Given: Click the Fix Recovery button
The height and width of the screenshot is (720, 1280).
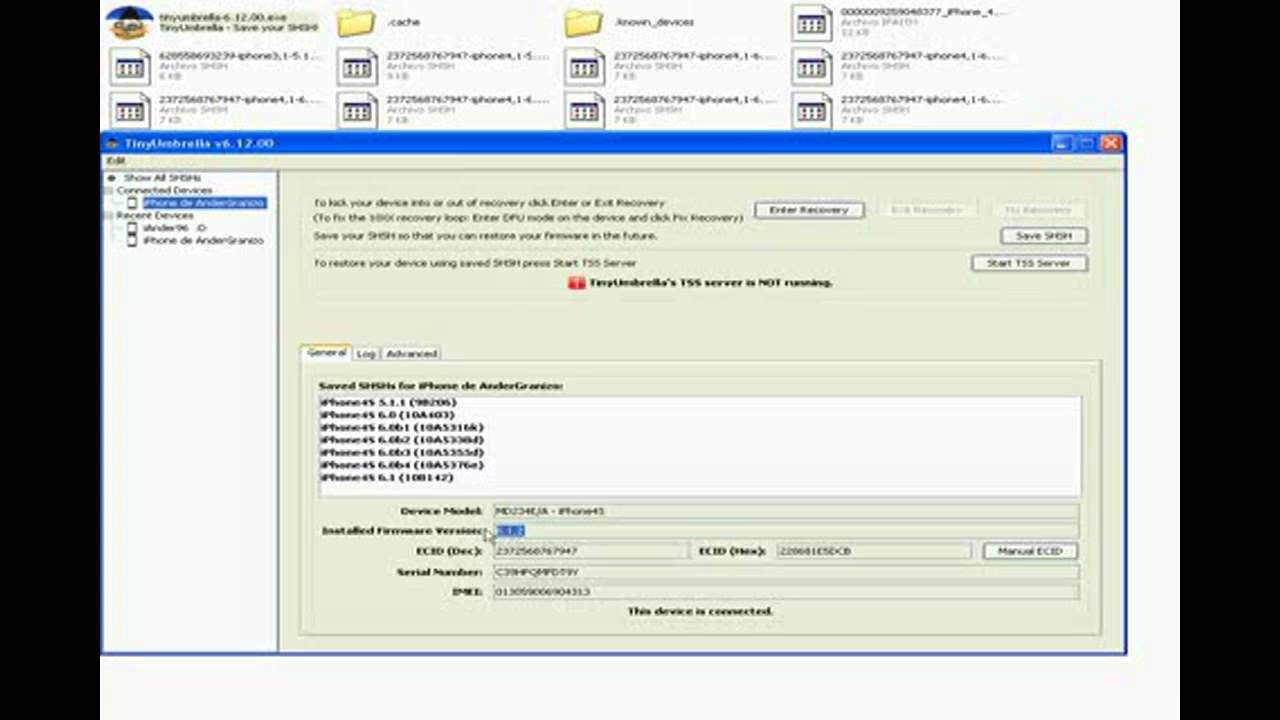Looking at the screenshot, I should point(1039,210).
